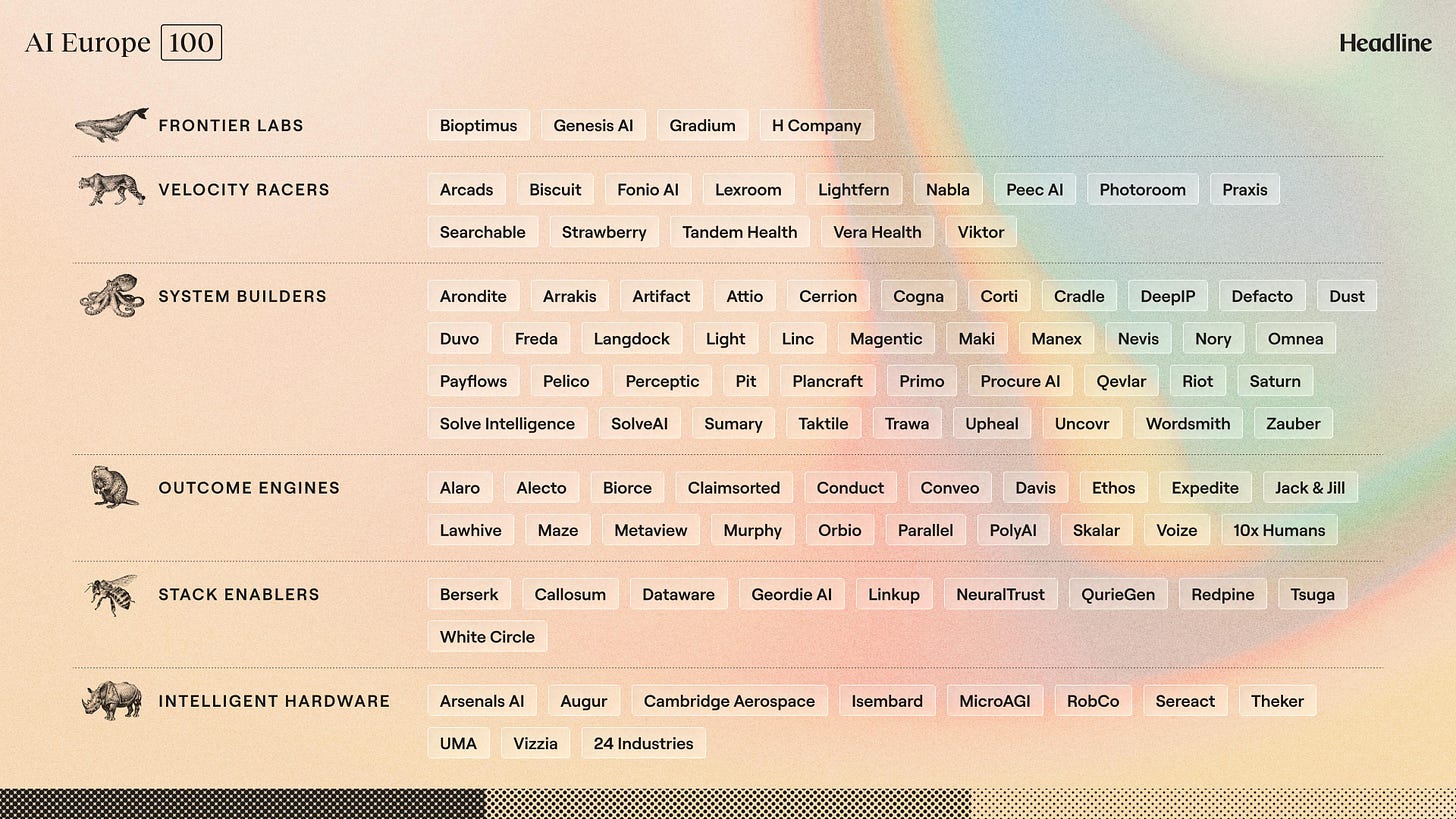Select the Genesis AI chip

(x=593, y=125)
